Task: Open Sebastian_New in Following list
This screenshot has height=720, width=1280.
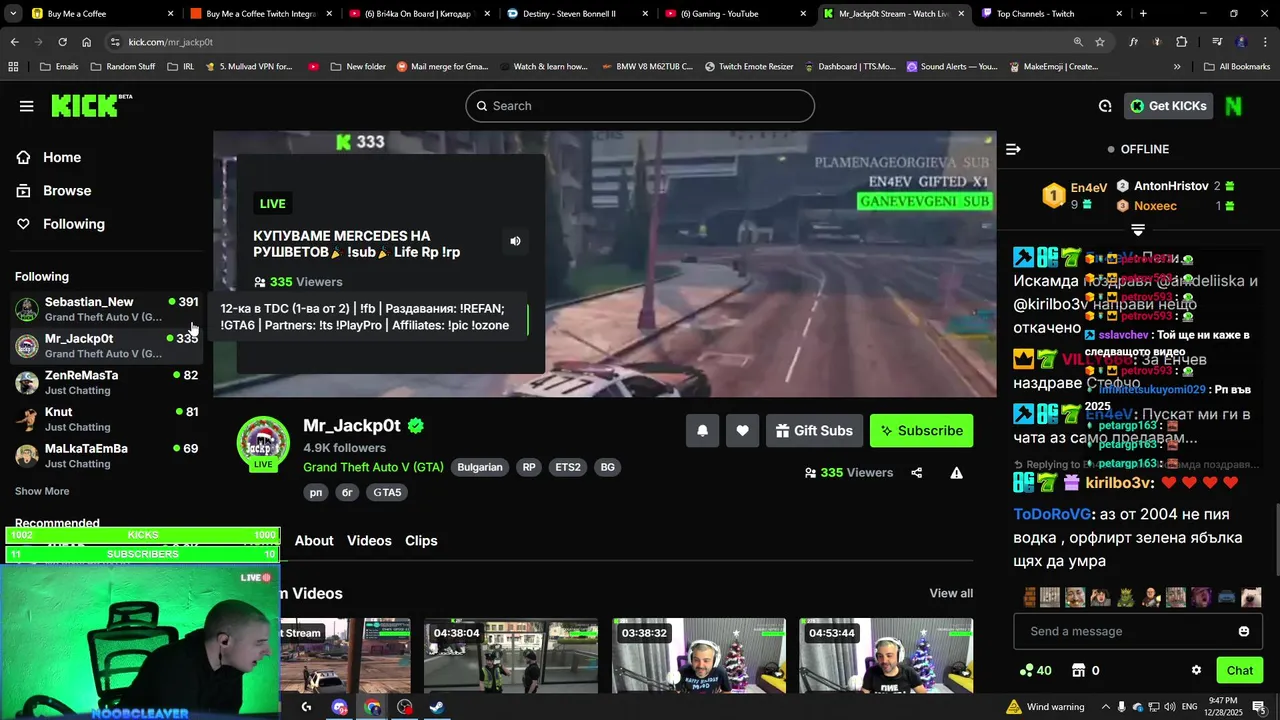Action: pyautogui.click(x=106, y=309)
